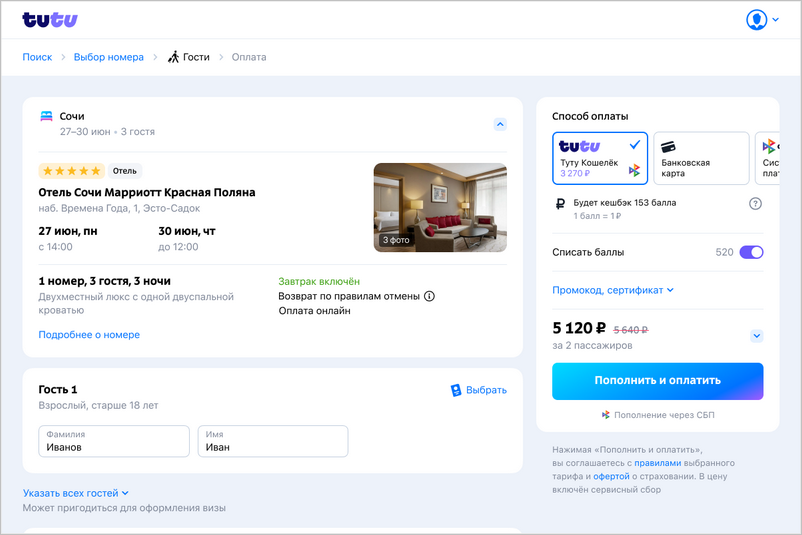The height and width of the screenshot is (535, 802).
Task: Click the hotel name Отель Сочи Марриотт Красная Поляна
Action: [x=147, y=192]
